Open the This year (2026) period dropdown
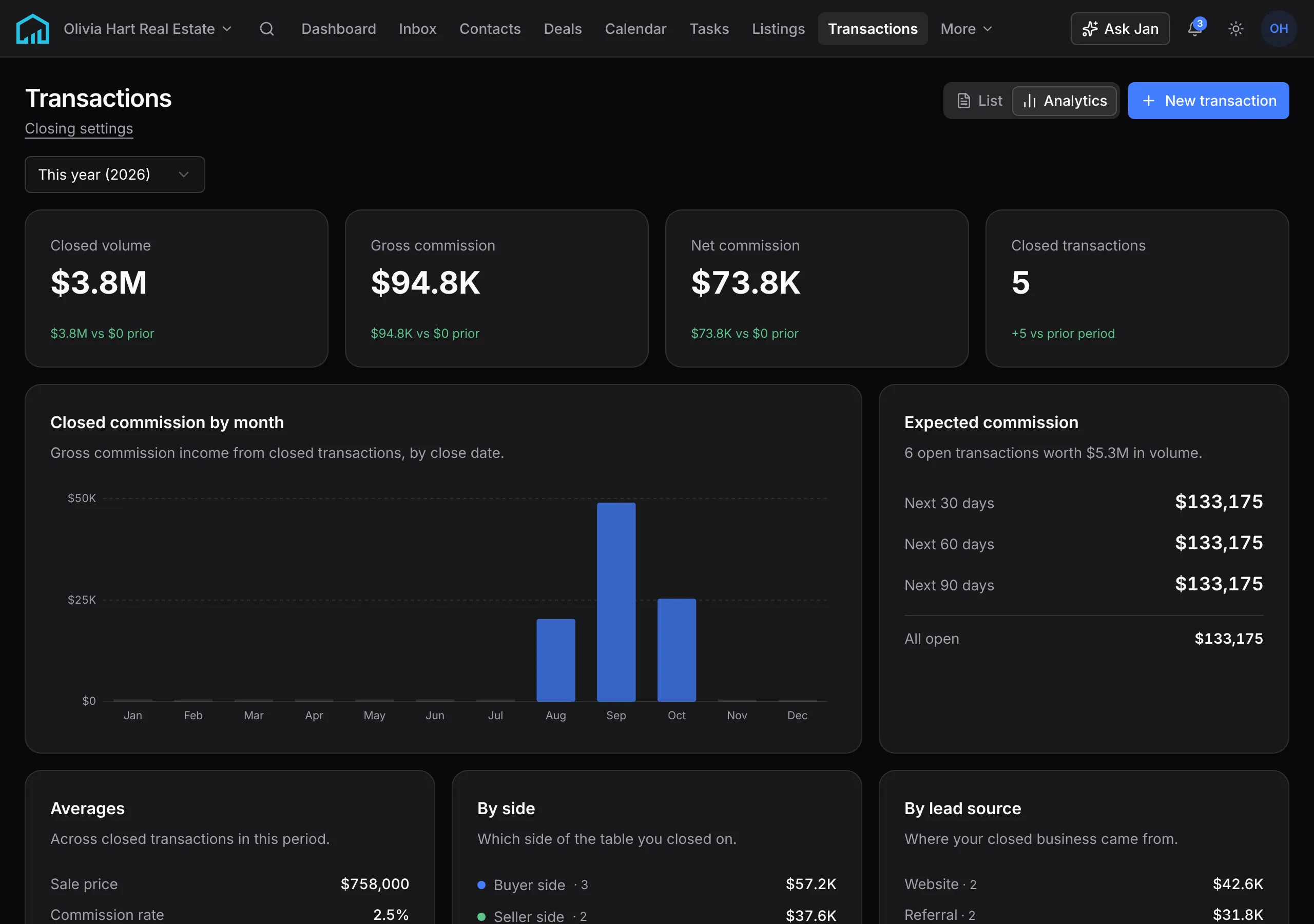The height and width of the screenshot is (924, 1314). pos(114,175)
